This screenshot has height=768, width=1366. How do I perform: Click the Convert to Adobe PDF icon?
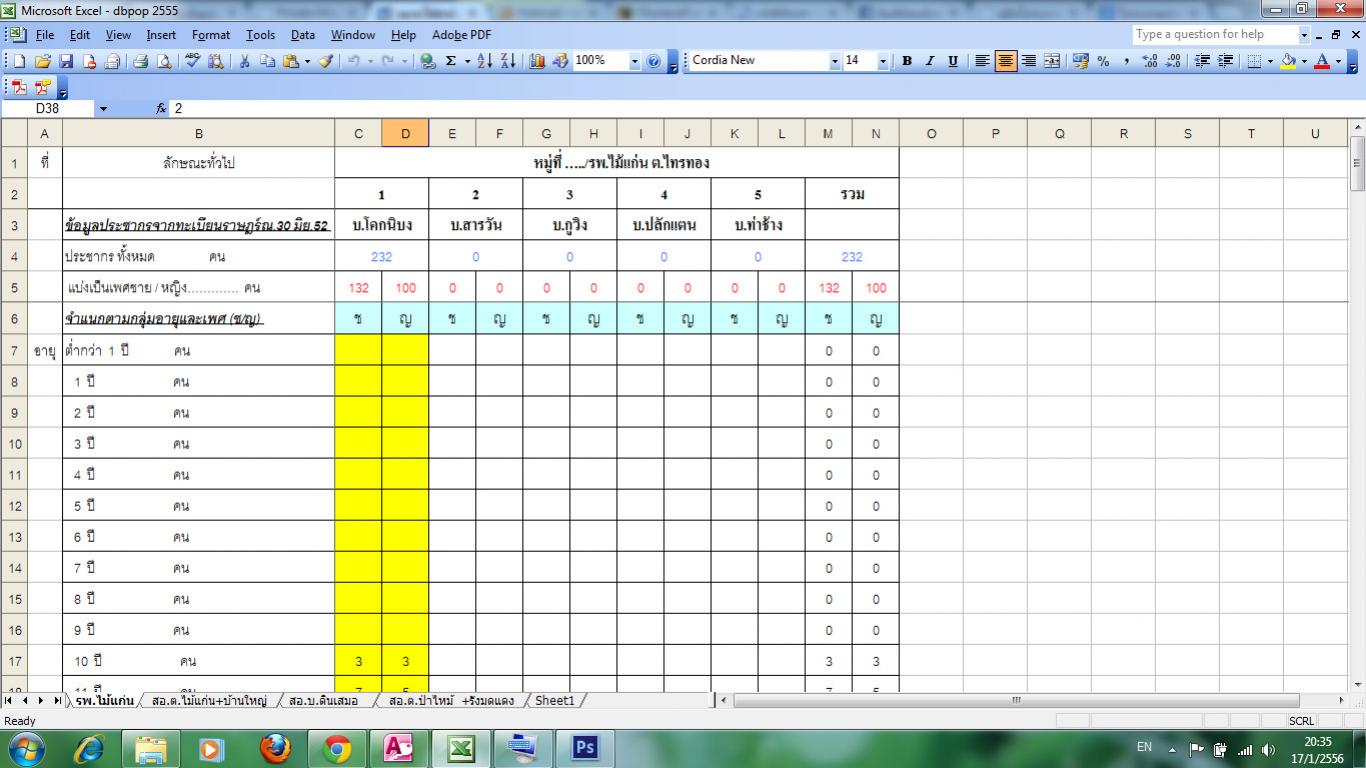[x=19, y=87]
